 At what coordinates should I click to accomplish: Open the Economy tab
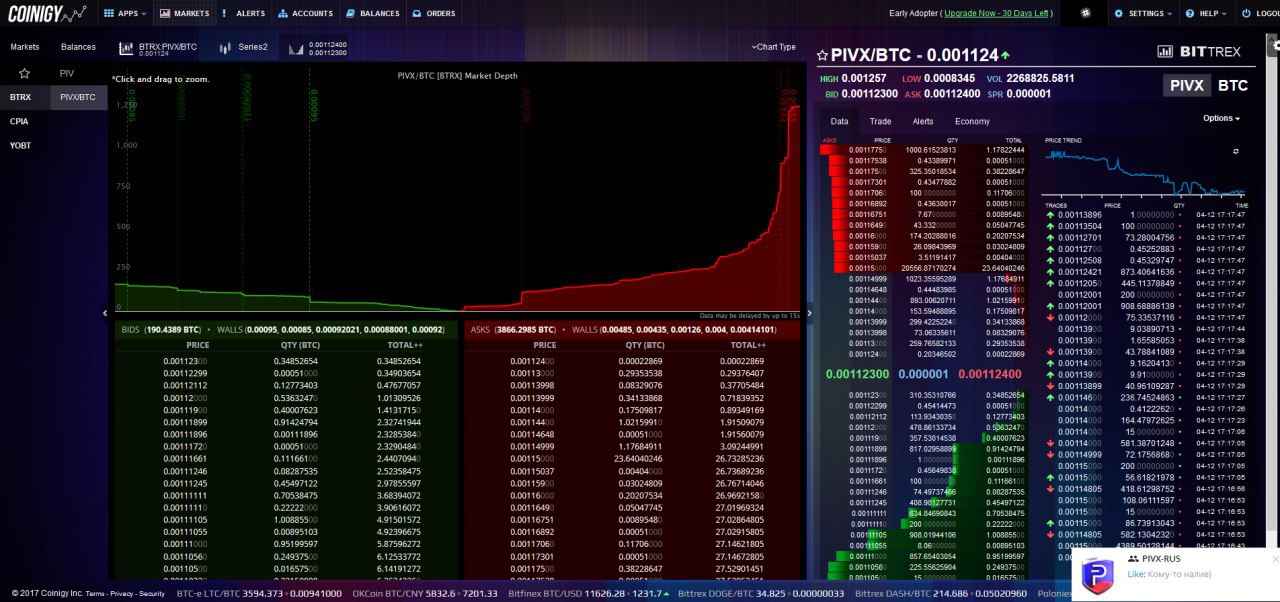(972, 121)
